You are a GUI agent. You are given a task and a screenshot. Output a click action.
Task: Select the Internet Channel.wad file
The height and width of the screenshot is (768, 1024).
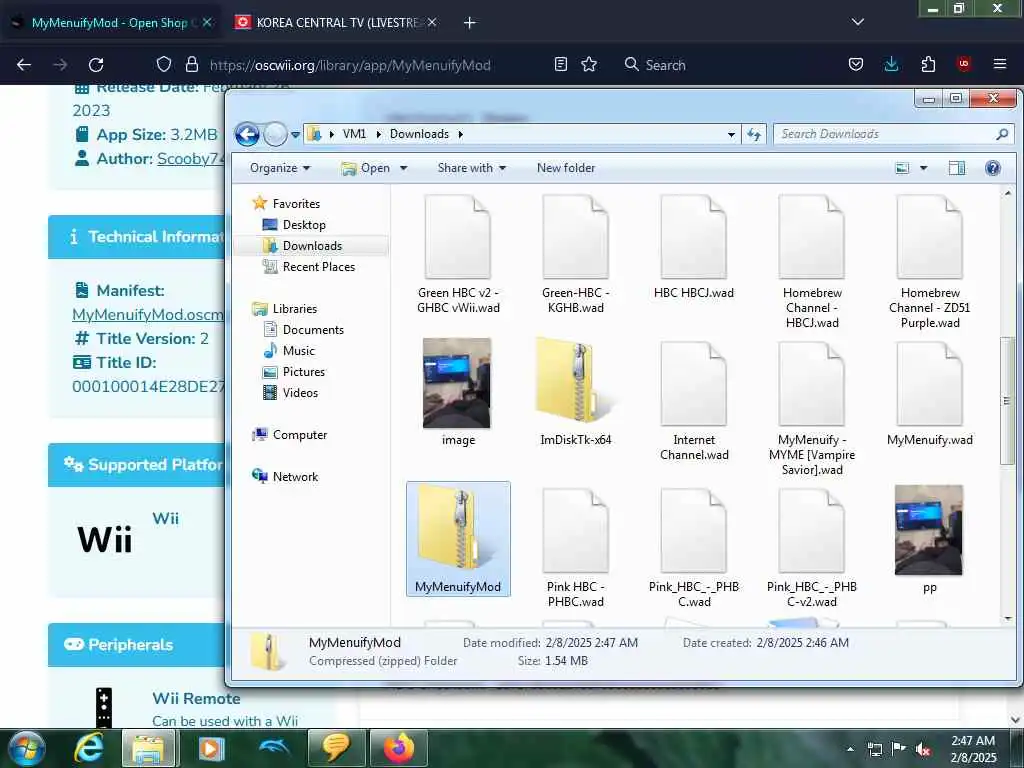(x=694, y=400)
